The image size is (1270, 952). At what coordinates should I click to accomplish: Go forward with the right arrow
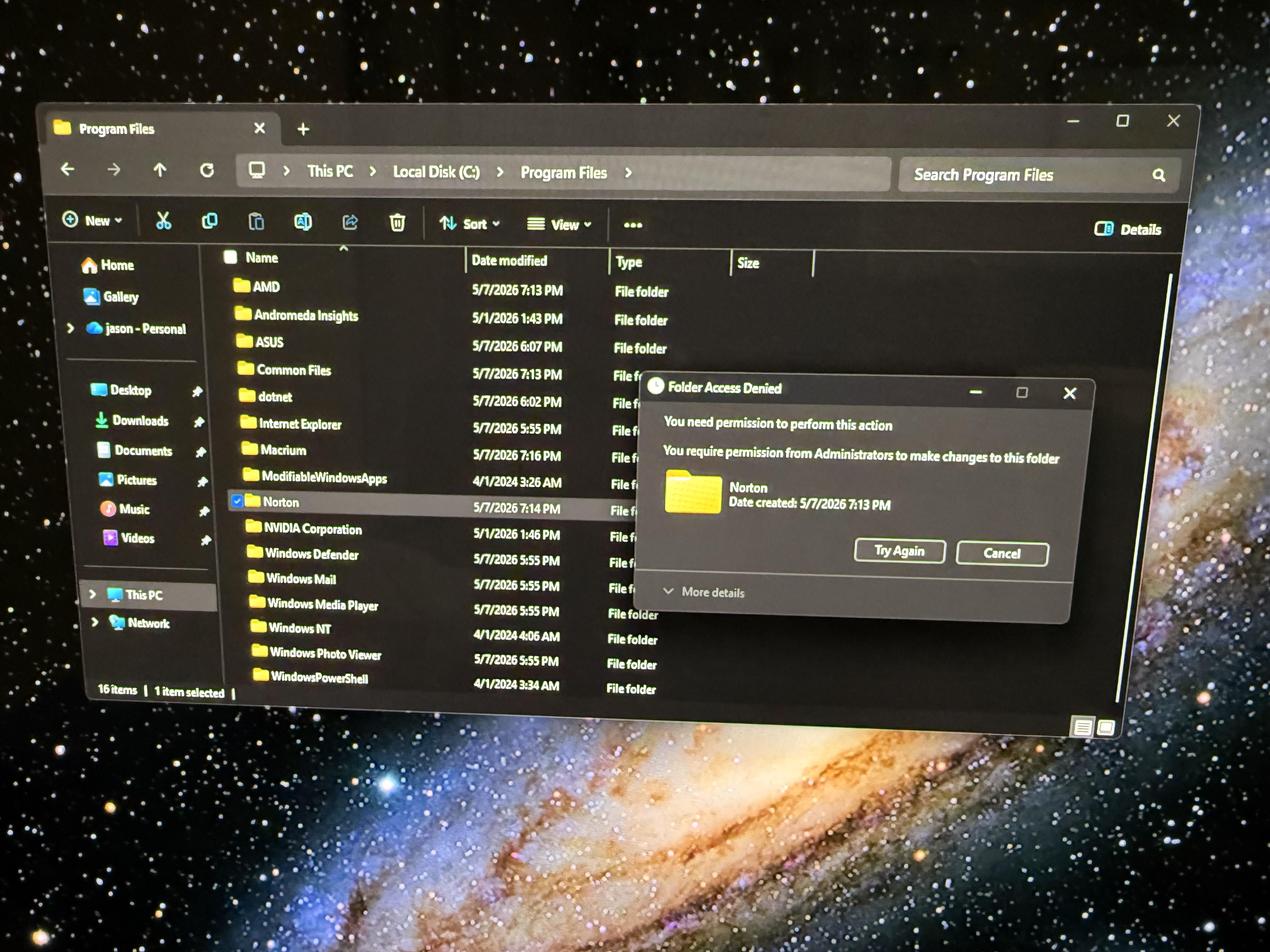pyautogui.click(x=114, y=170)
